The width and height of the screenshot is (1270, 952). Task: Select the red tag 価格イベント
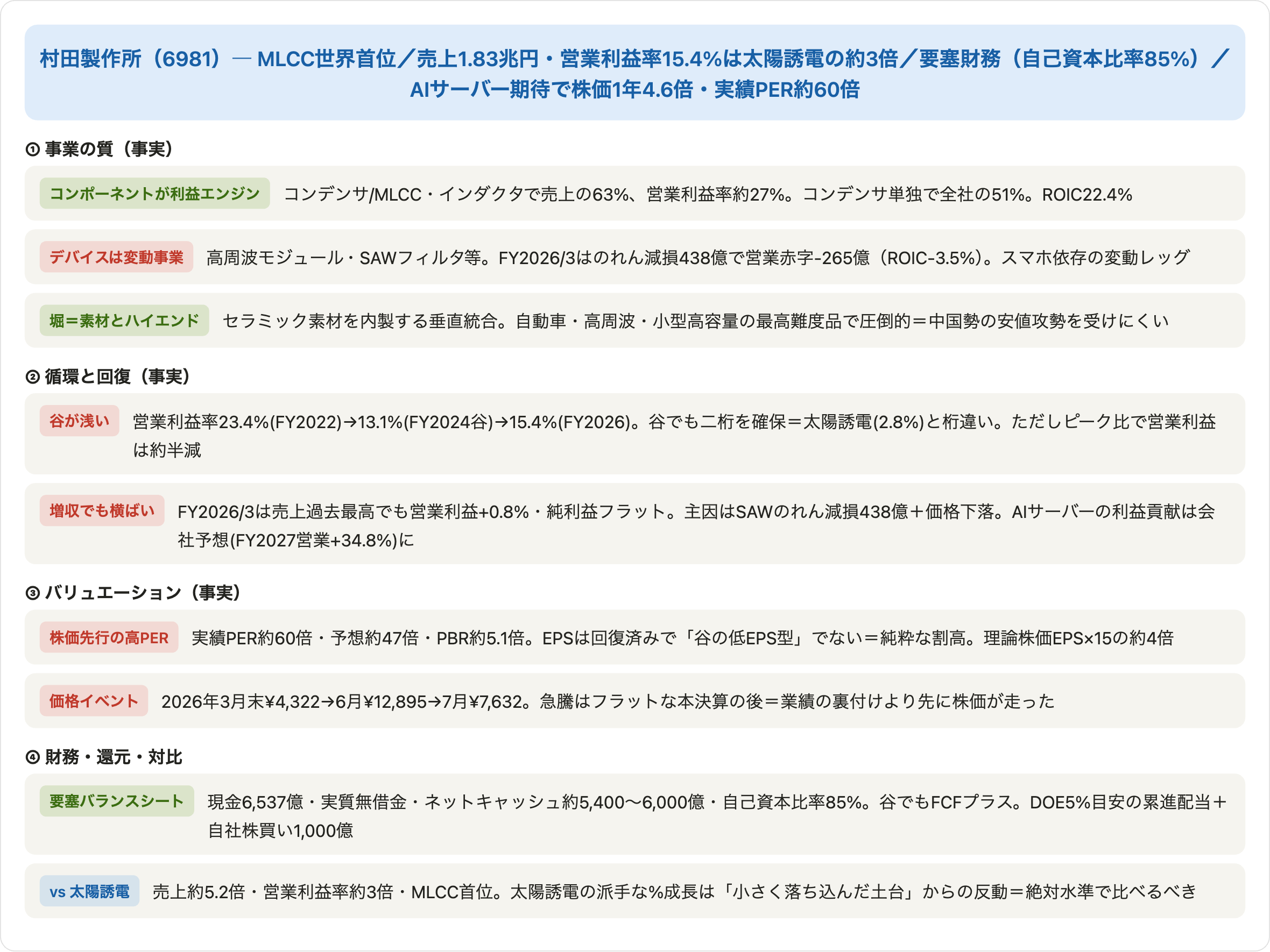[94, 701]
